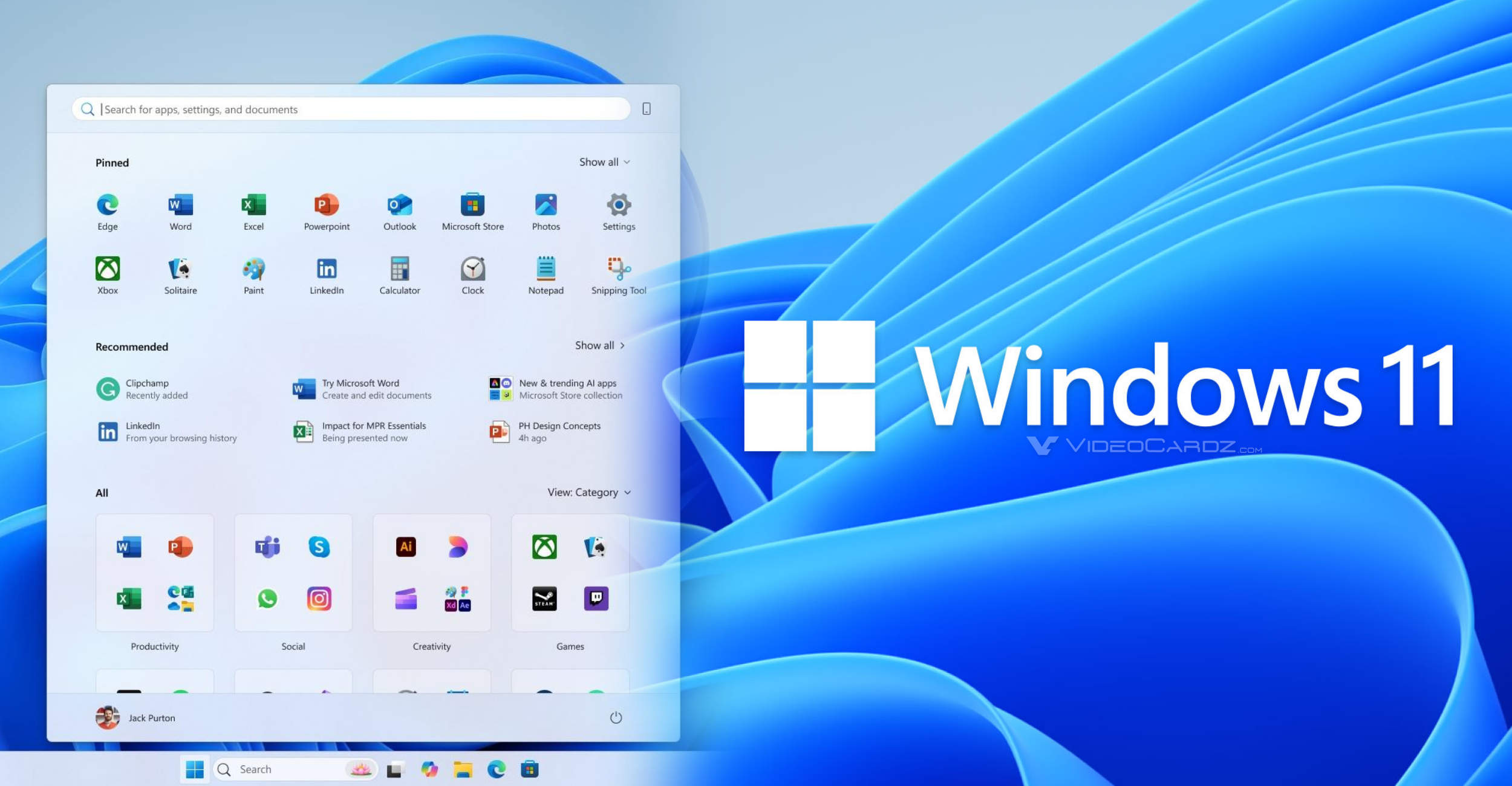
Task: Open Xbox in the Games folder
Action: (544, 547)
